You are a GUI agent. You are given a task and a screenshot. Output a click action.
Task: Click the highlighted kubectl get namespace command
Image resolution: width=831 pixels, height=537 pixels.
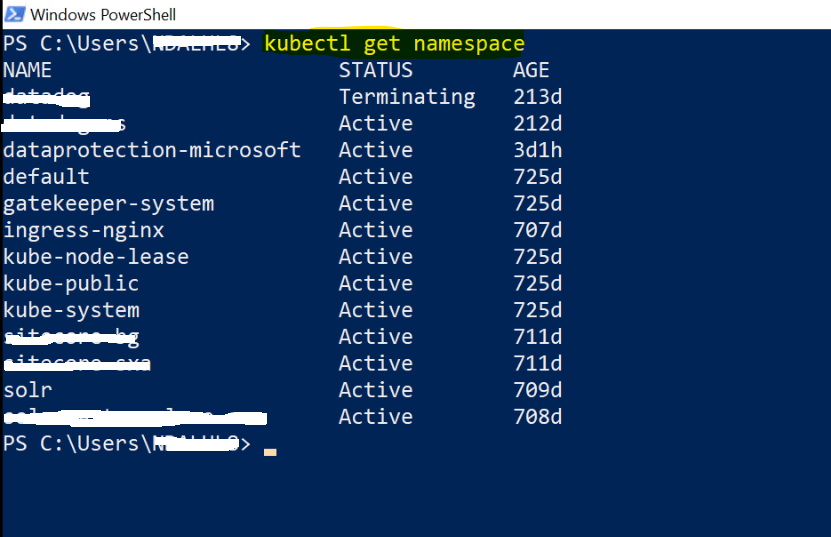click(394, 43)
